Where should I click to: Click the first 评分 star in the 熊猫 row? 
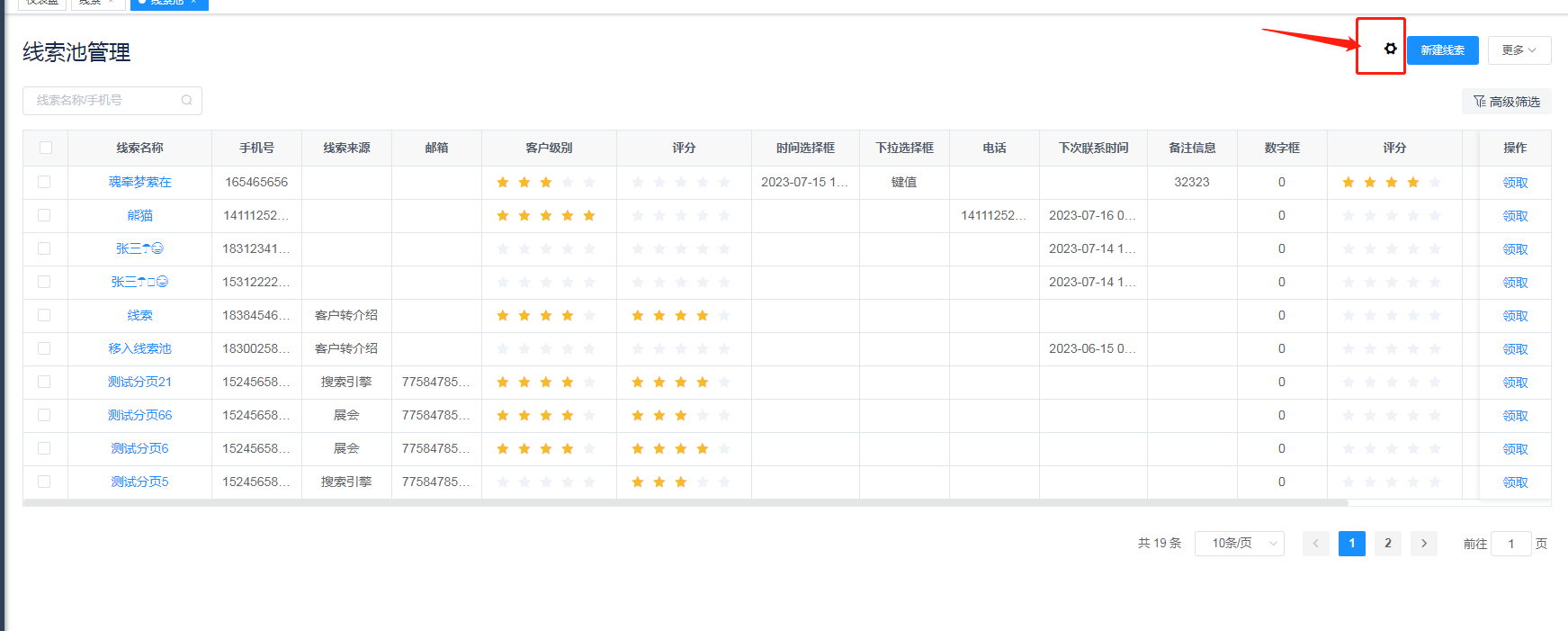[638, 216]
